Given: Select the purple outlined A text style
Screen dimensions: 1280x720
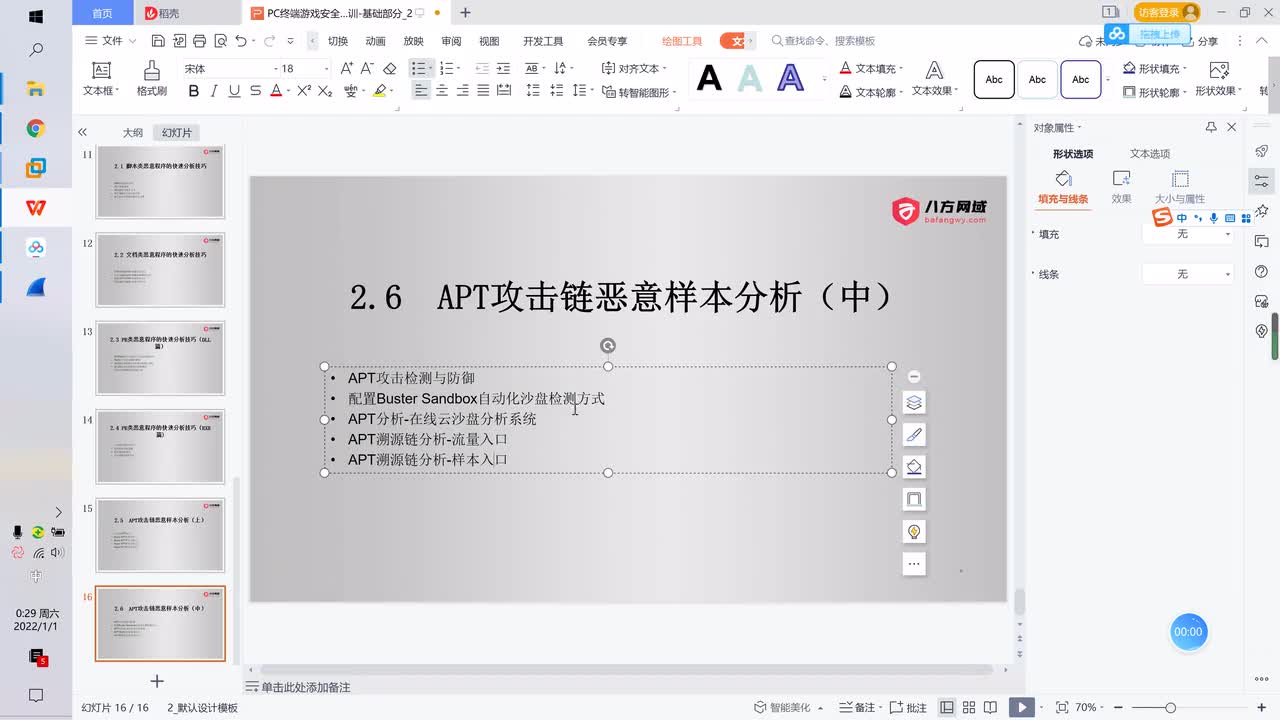Looking at the screenshot, I should (790, 78).
